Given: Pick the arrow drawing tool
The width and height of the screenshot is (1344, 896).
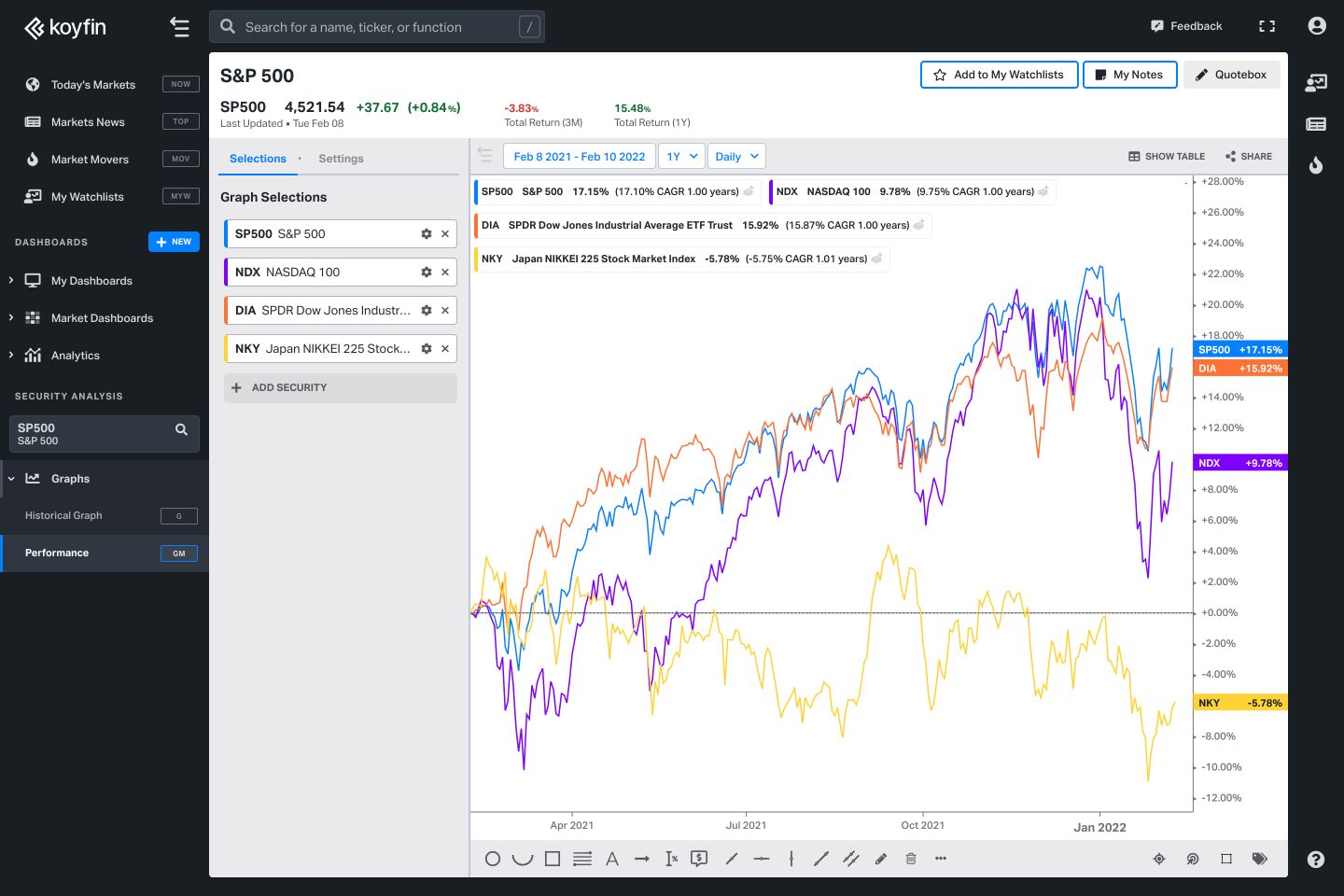Looking at the screenshot, I should [x=642, y=859].
